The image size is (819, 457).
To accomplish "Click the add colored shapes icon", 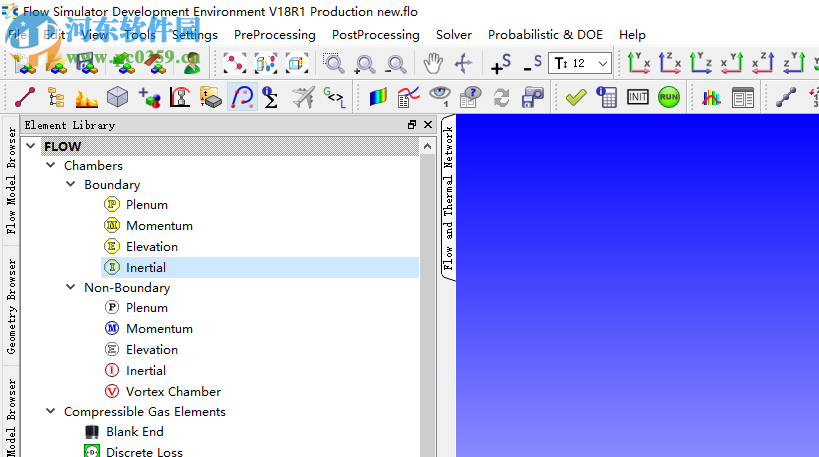I will tap(149, 97).
